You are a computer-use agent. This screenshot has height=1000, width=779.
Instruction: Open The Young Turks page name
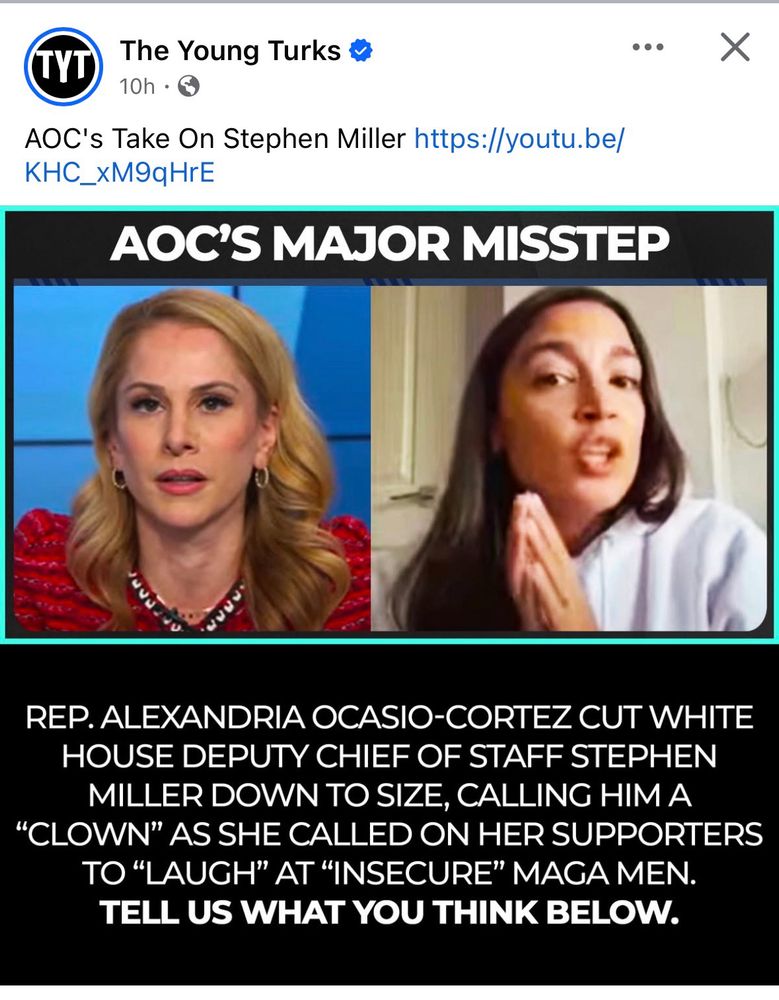pyautogui.click(x=230, y=50)
